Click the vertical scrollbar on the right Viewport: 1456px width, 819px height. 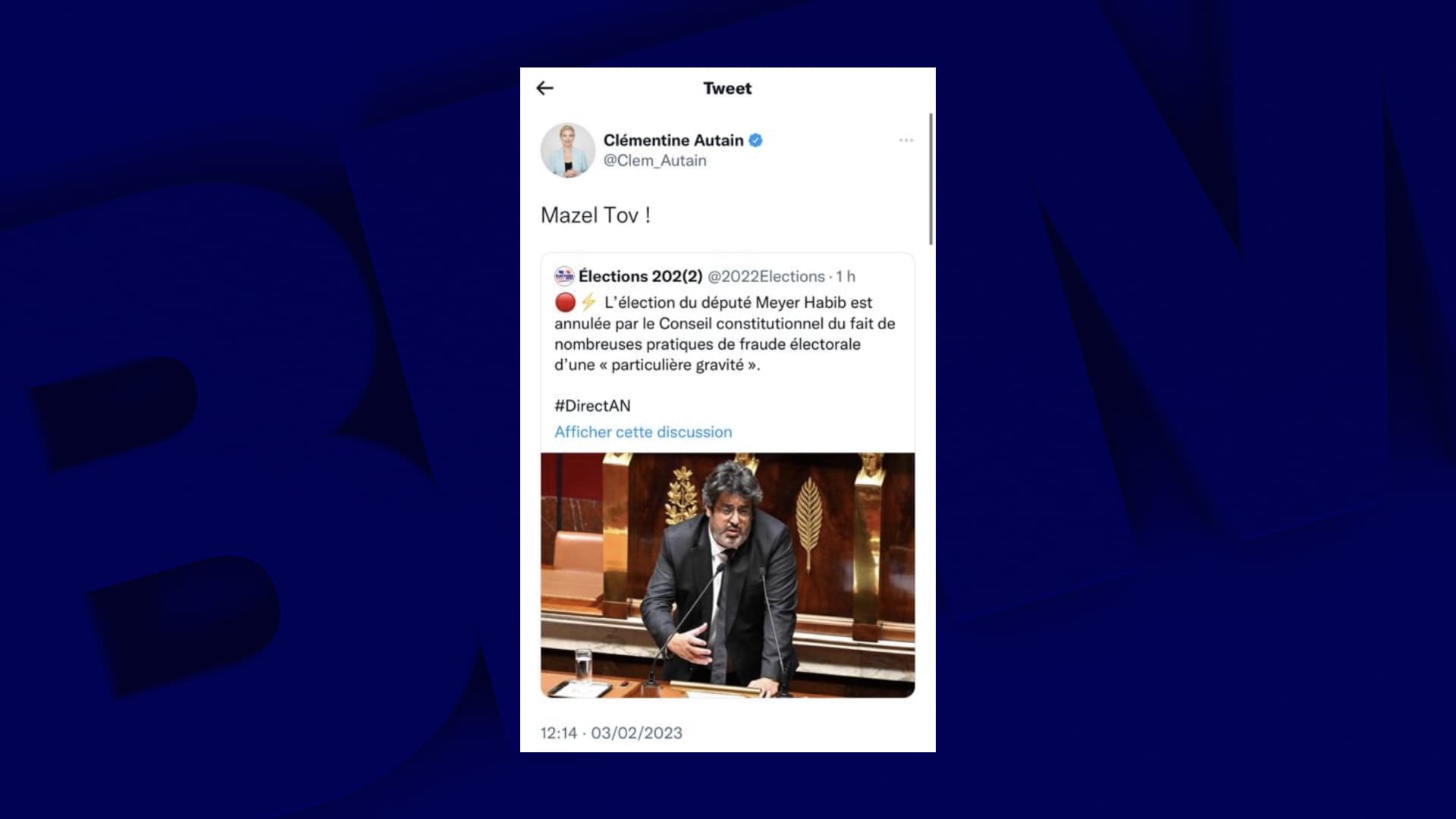click(930, 179)
